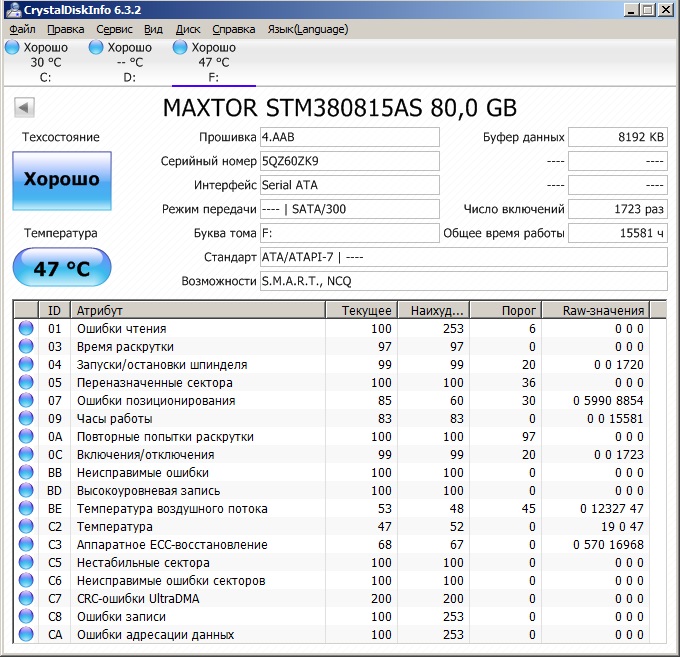Select drive F: status orb
The image size is (680, 657).
(180, 47)
